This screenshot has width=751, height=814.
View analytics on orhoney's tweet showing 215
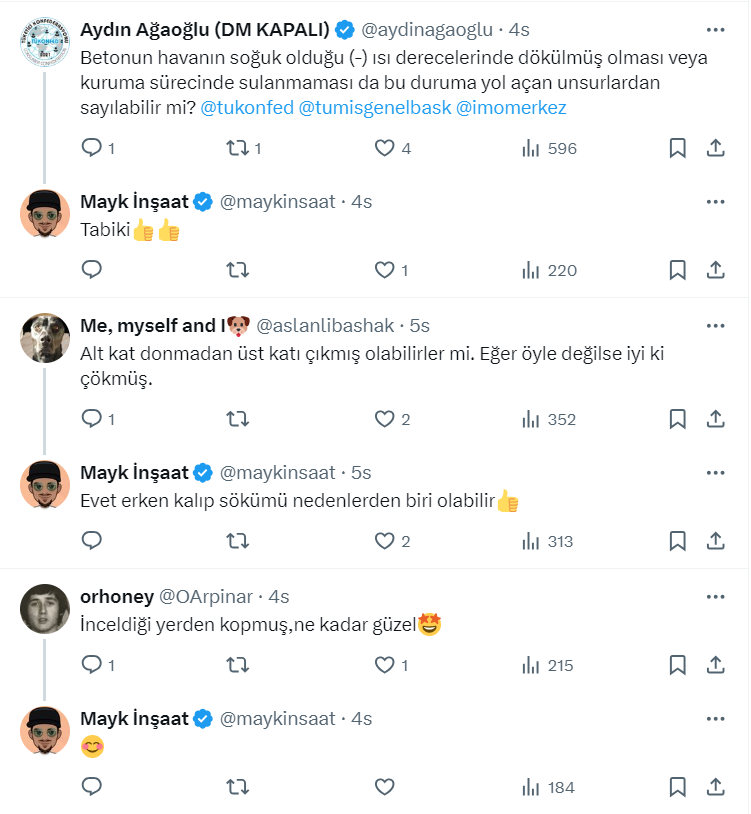[x=549, y=665]
